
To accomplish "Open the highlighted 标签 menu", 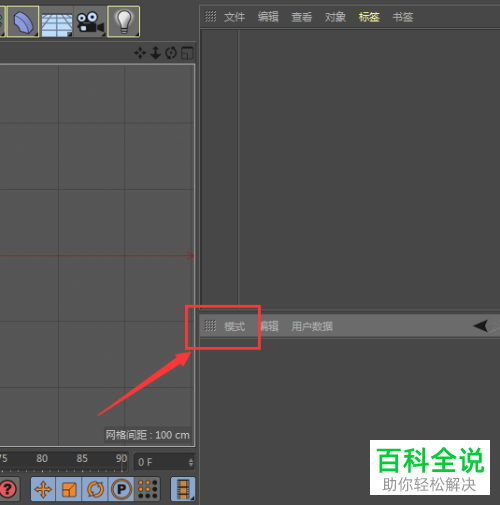I will pos(369,17).
